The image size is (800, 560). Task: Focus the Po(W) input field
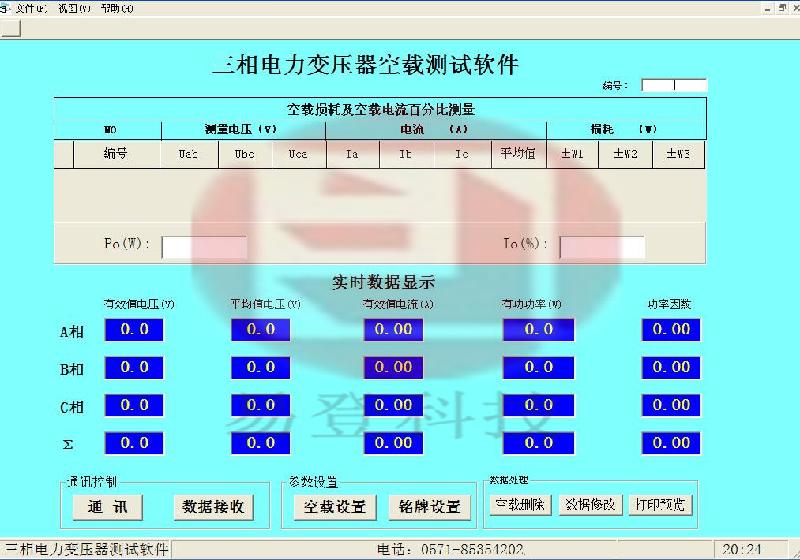(x=204, y=247)
